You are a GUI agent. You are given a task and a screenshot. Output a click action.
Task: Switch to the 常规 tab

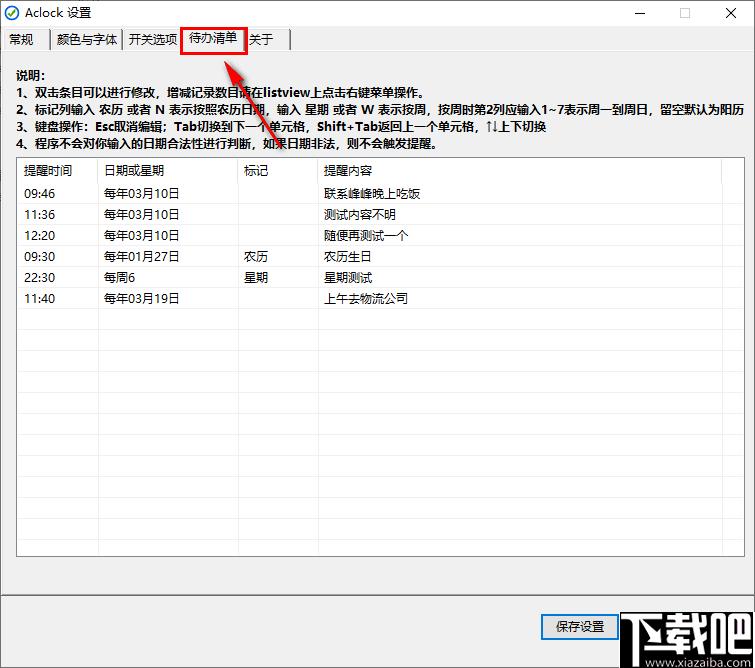tap(21, 39)
